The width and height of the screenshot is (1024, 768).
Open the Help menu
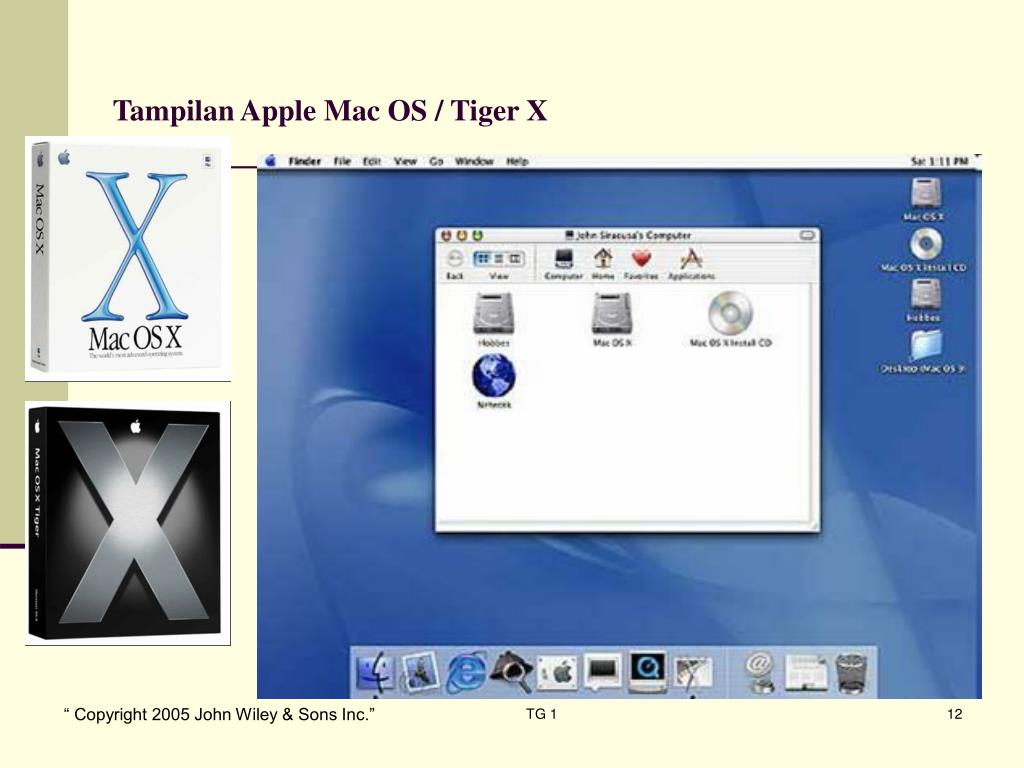[517, 161]
